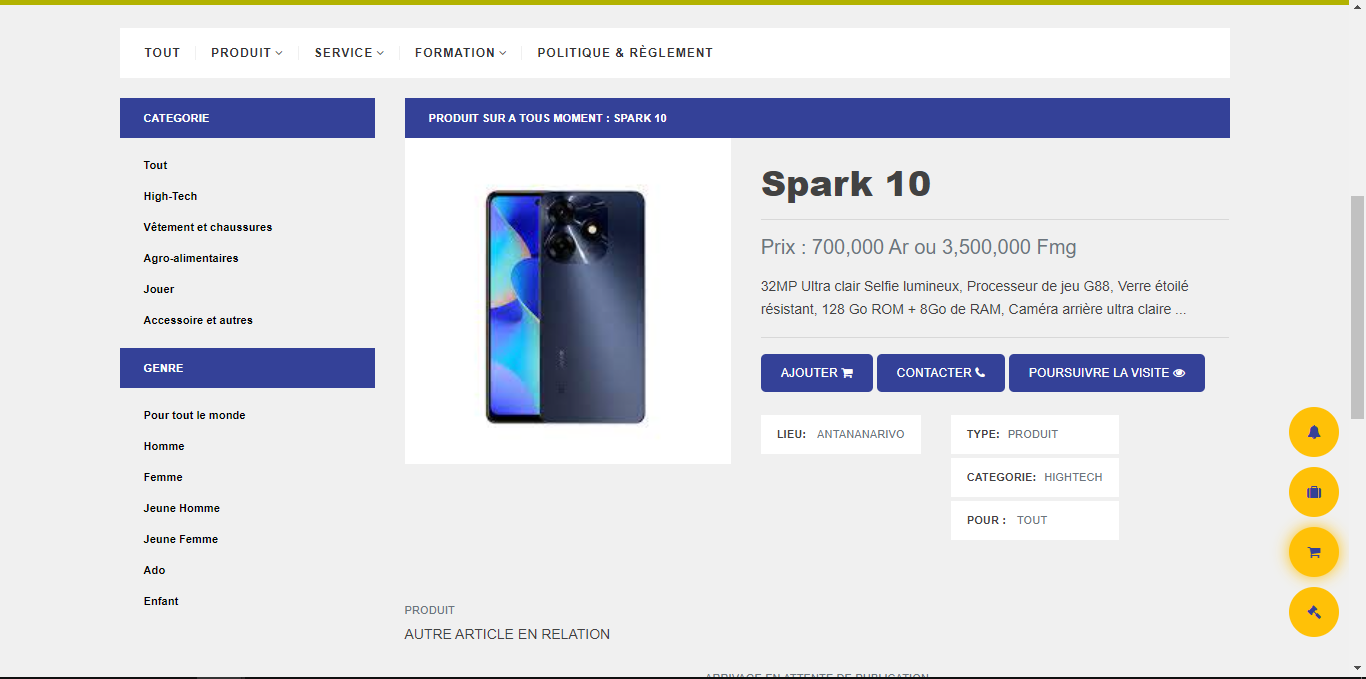Choose the Jeune Homme genre filter
This screenshot has height=679, width=1366.
[182, 509]
